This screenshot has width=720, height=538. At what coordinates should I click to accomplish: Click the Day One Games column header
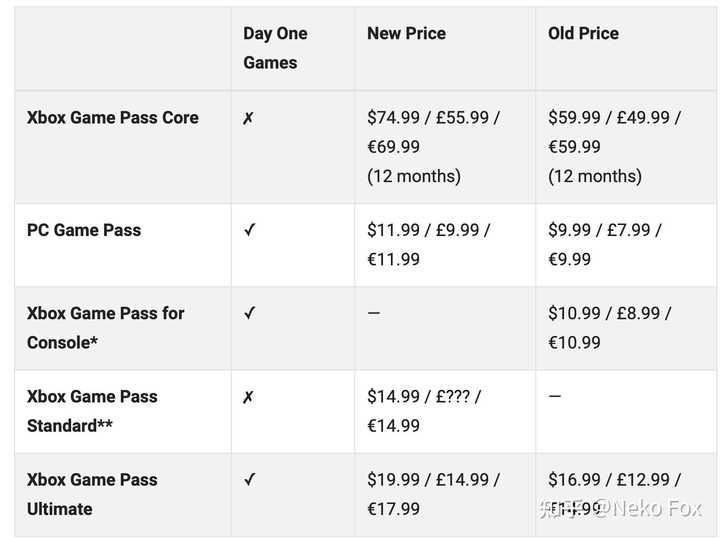click(x=274, y=47)
